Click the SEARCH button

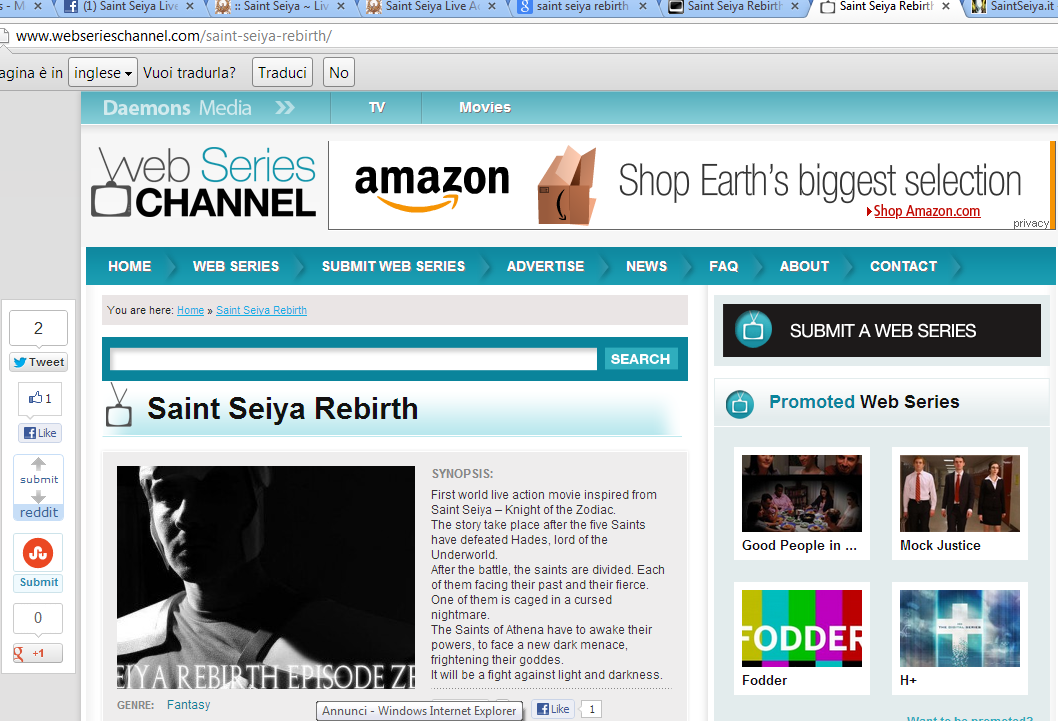point(640,359)
